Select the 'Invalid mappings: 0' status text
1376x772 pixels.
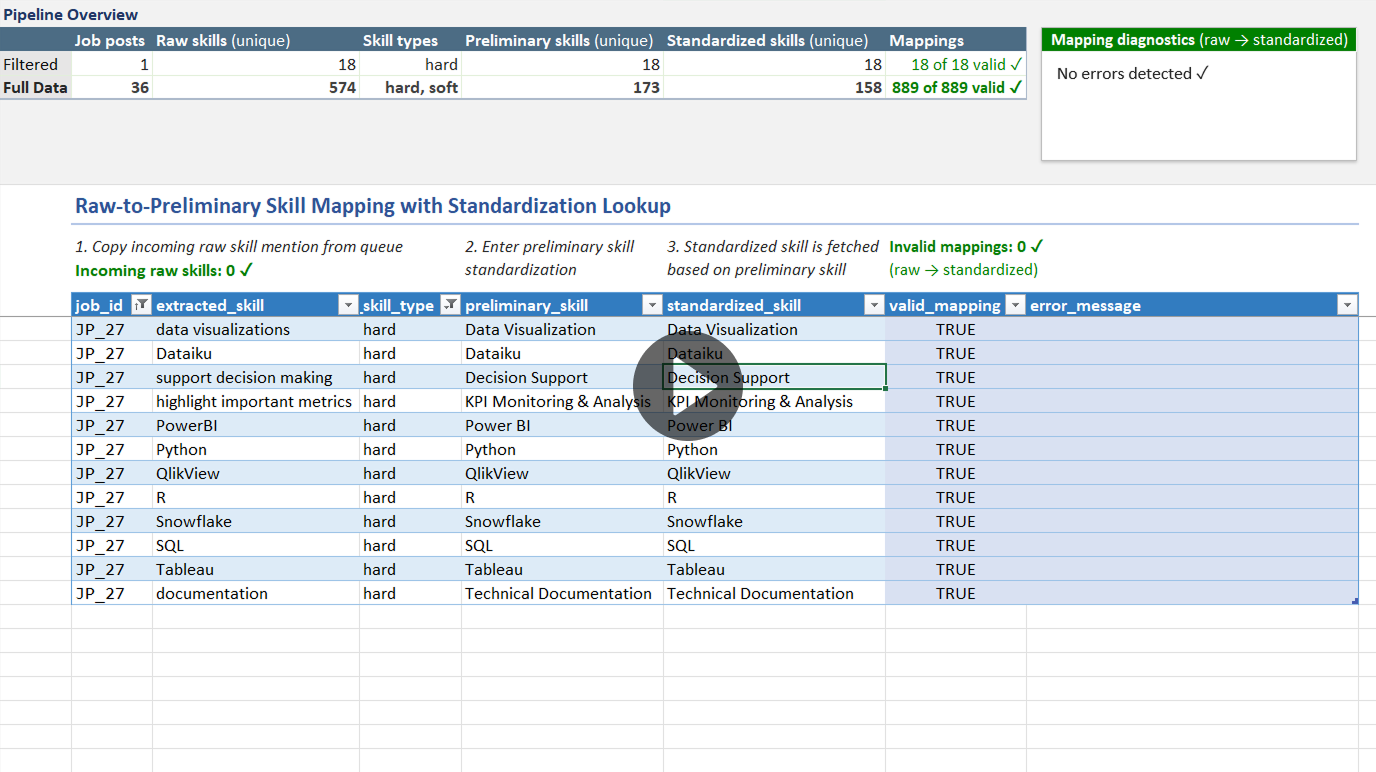click(x=966, y=246)
